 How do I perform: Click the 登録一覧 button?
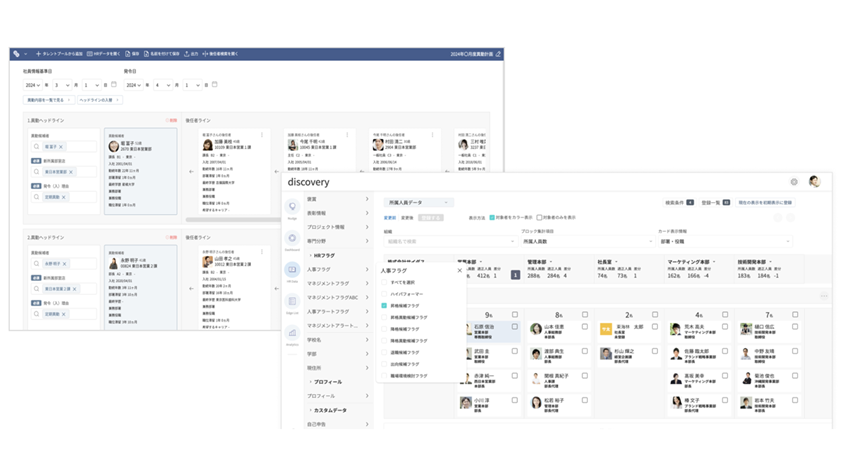[x=715, y=202]
